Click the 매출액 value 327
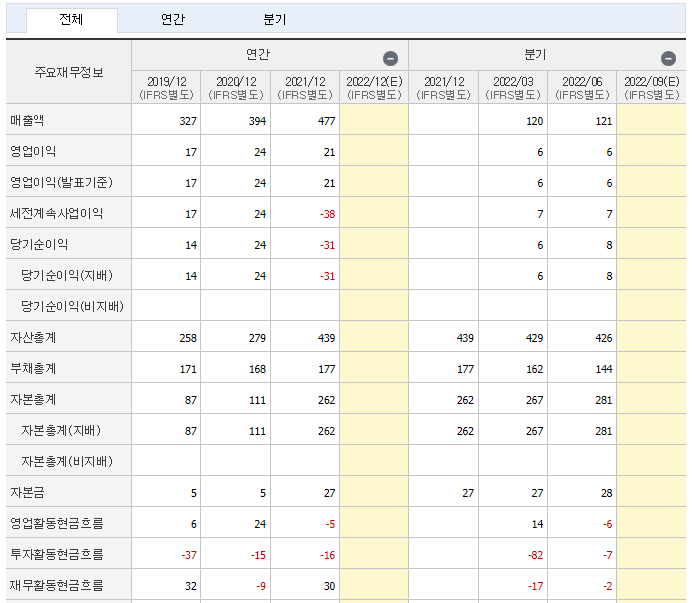This screenshot has height=603, width=692. point(188,121)
